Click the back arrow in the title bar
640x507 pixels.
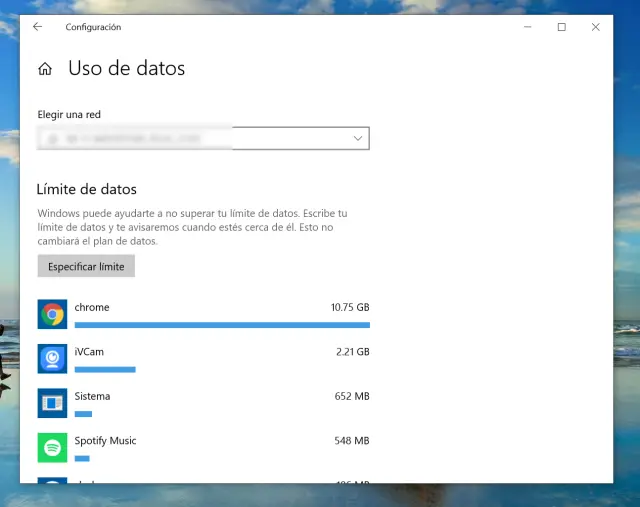click(38, 27)
